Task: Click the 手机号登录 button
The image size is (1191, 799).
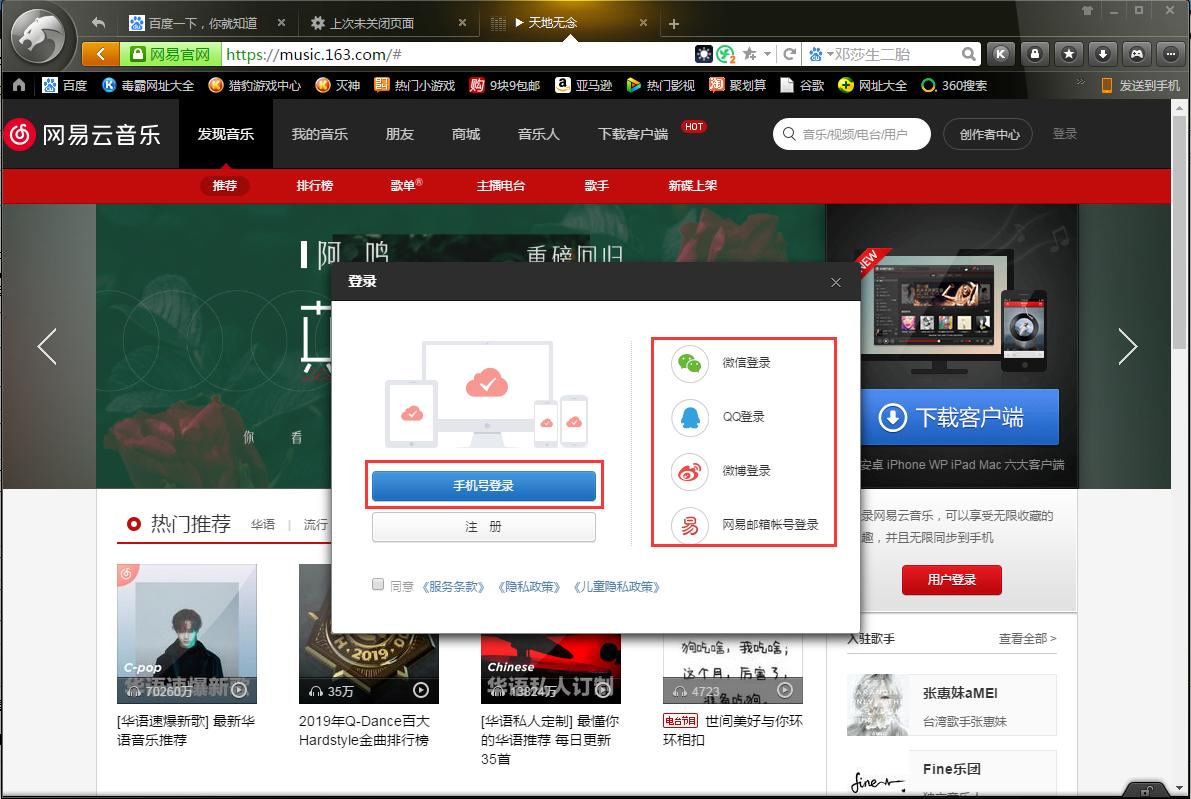Action: click(x=483, y=485)
